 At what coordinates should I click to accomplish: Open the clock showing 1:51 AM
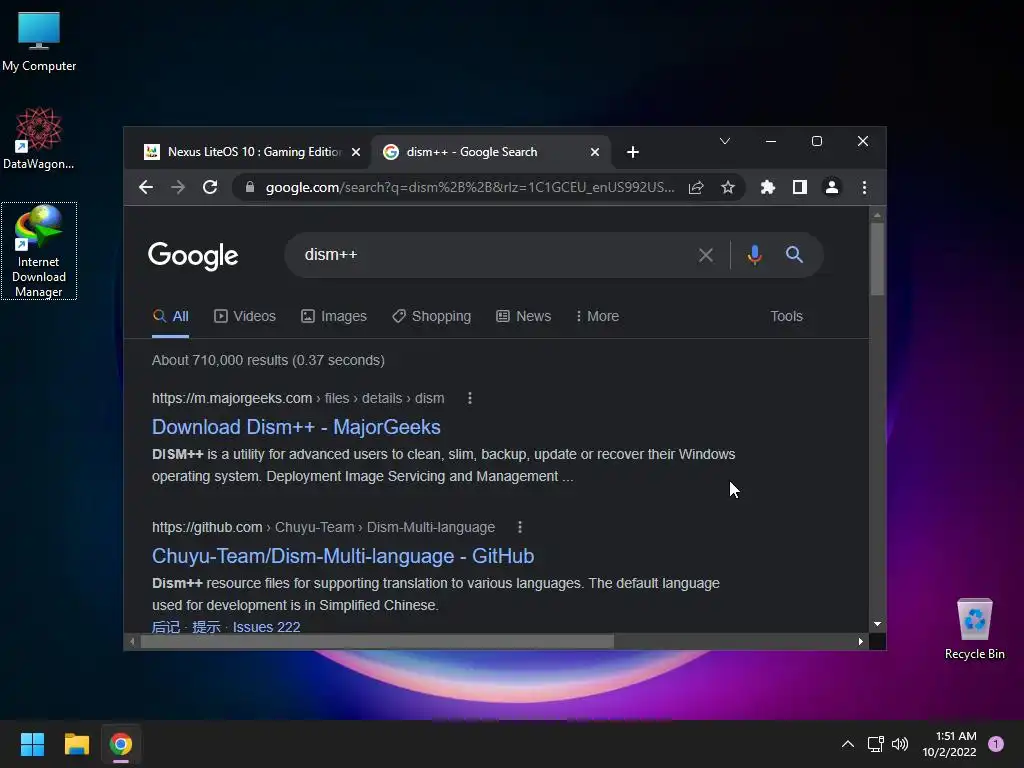[950, 744]
